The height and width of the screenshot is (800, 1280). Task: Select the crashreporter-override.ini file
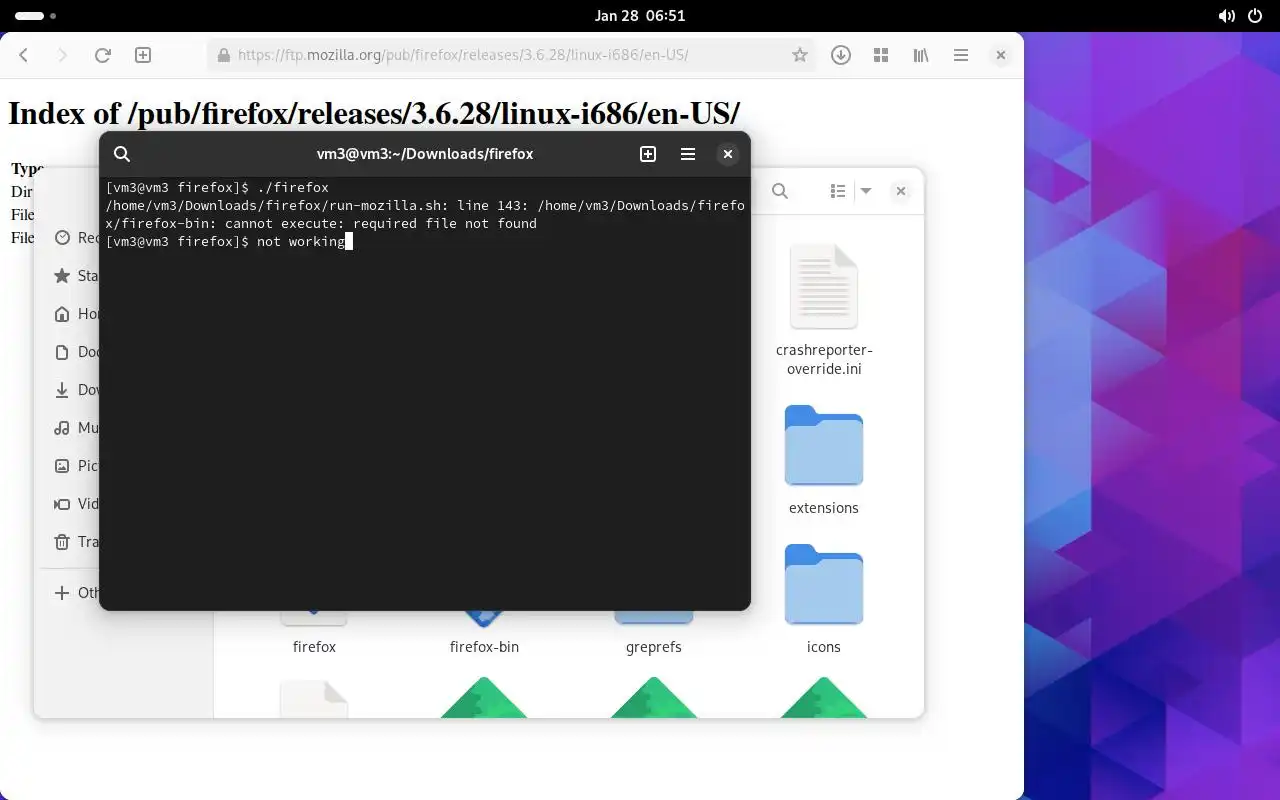click(x=824, y=310)
